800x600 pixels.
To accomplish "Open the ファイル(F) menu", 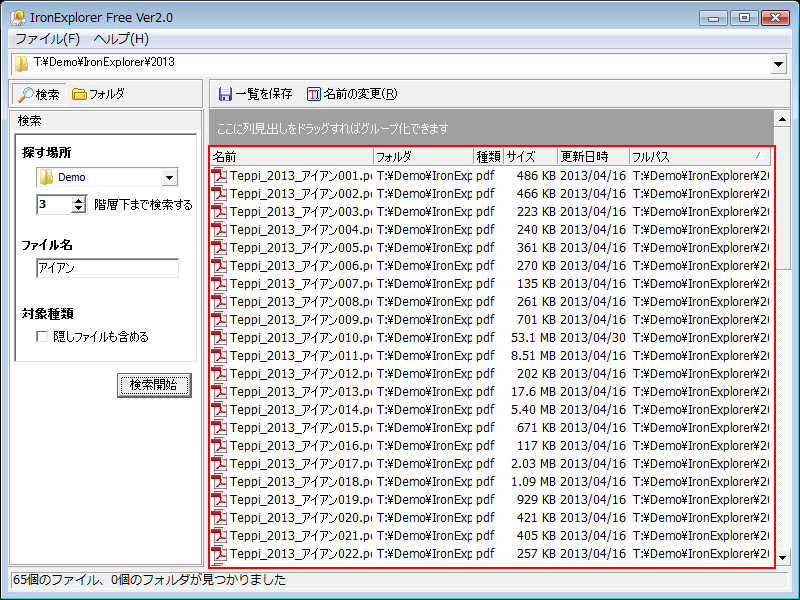I will [x=47, y=39].
